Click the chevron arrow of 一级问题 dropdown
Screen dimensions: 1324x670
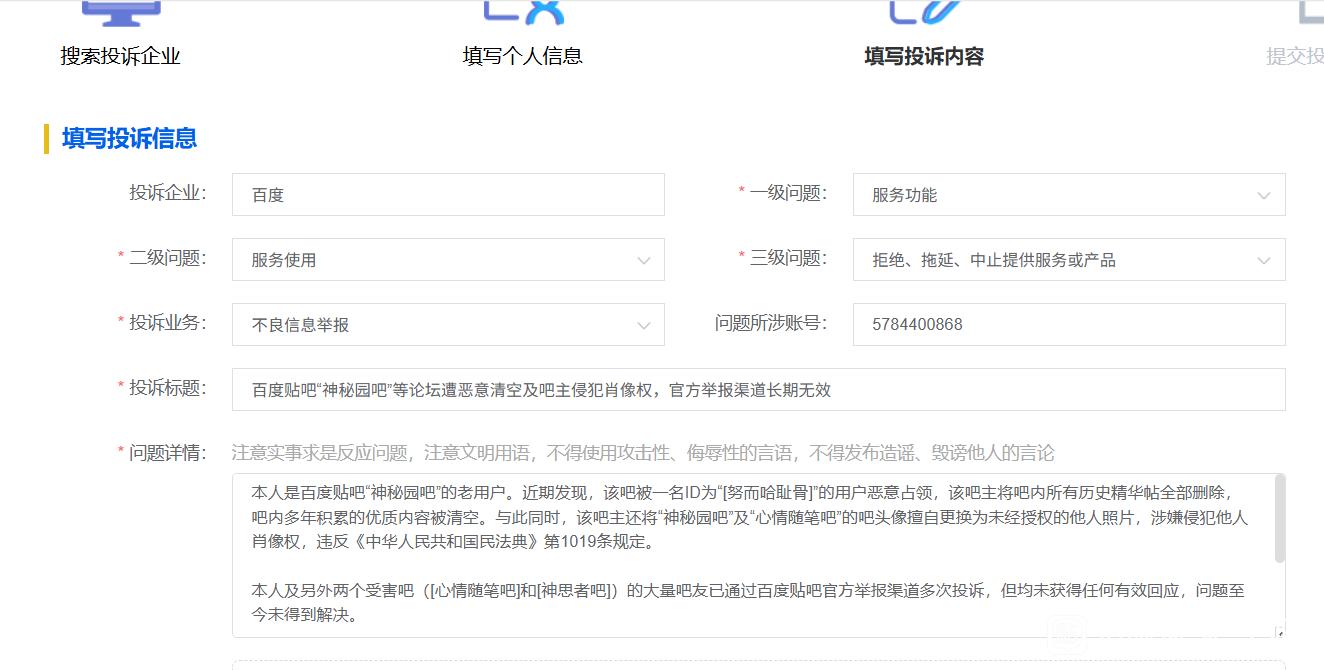(x=1264, y=196)
